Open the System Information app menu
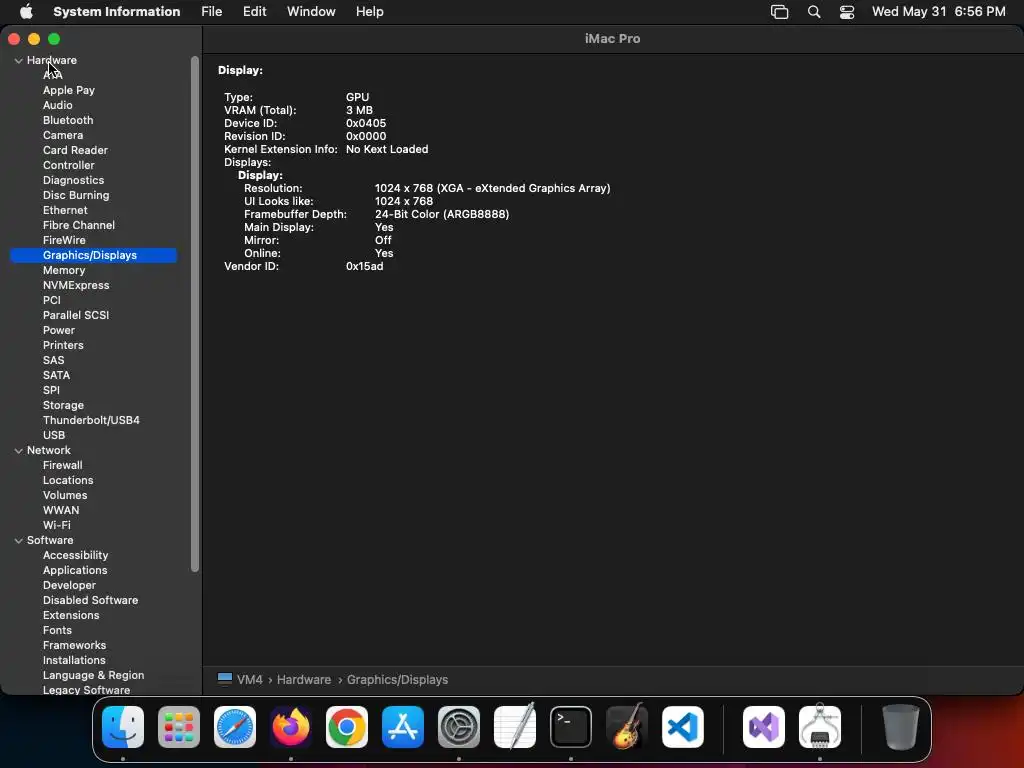This screenshot has height=768, width=1024. [x=116, y=12]
